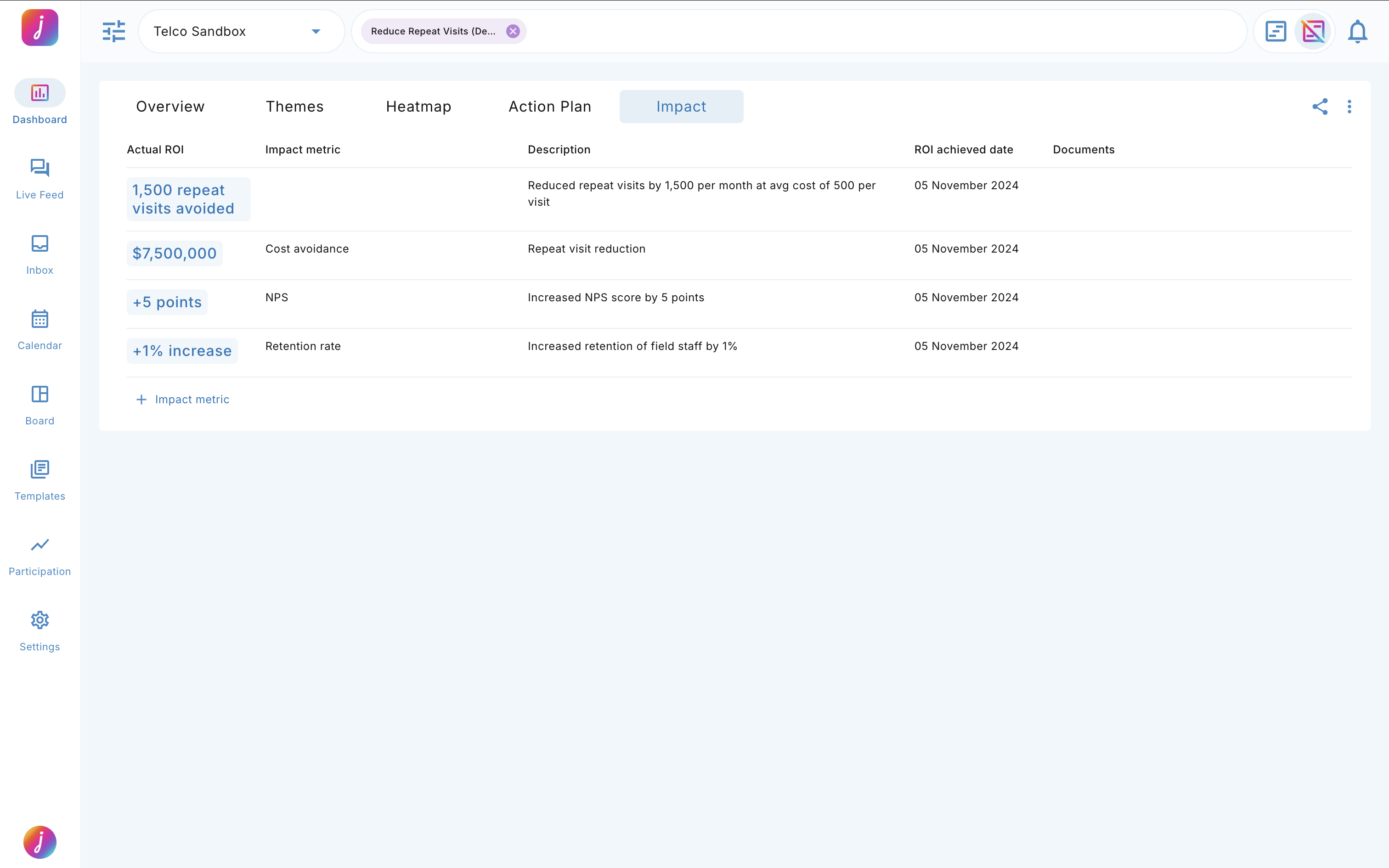Toggle the notes view icon in the top bar

click(1276, 32)
